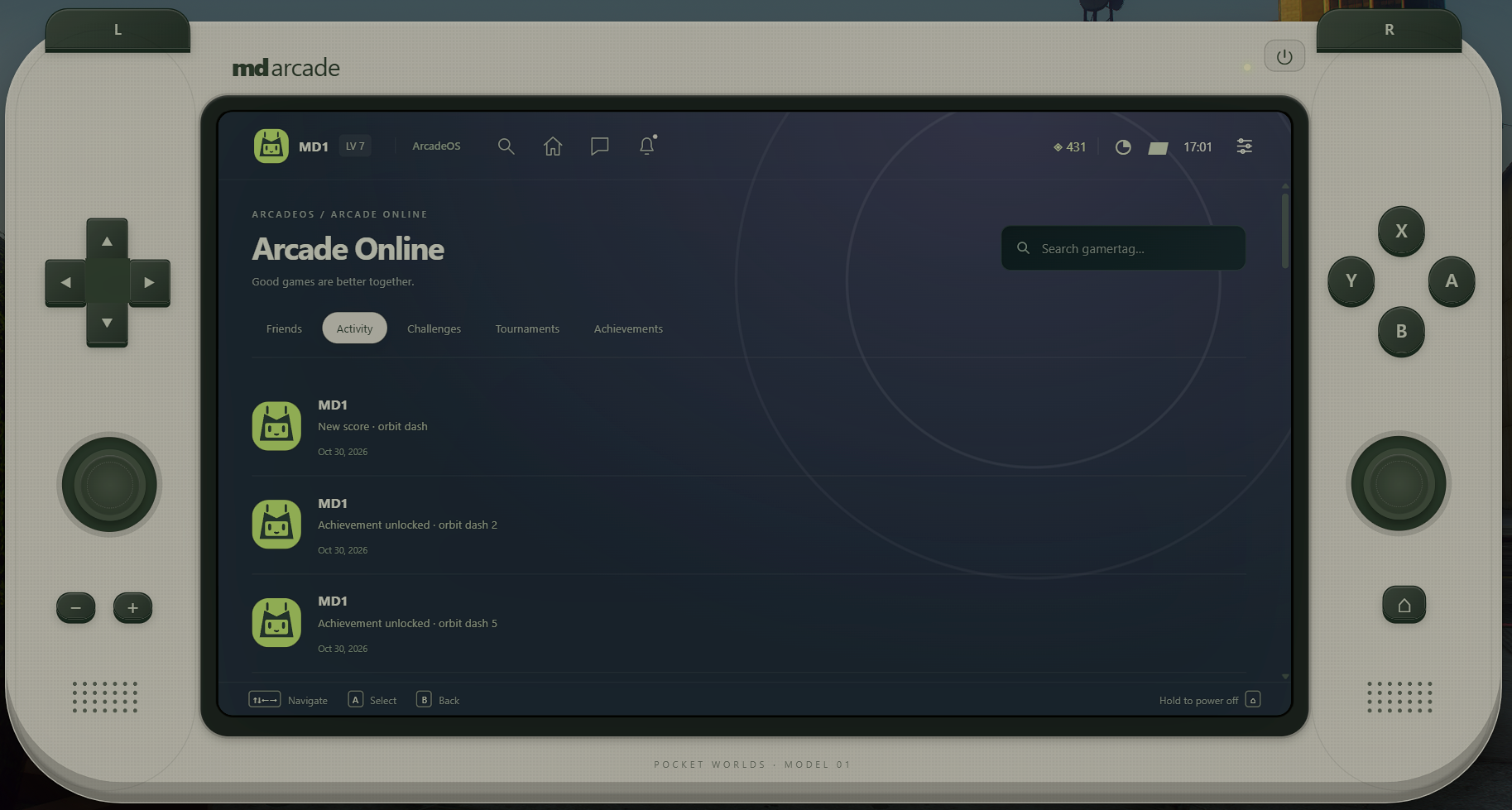
Task: Open the notifications bell
Action: [647, 146]
